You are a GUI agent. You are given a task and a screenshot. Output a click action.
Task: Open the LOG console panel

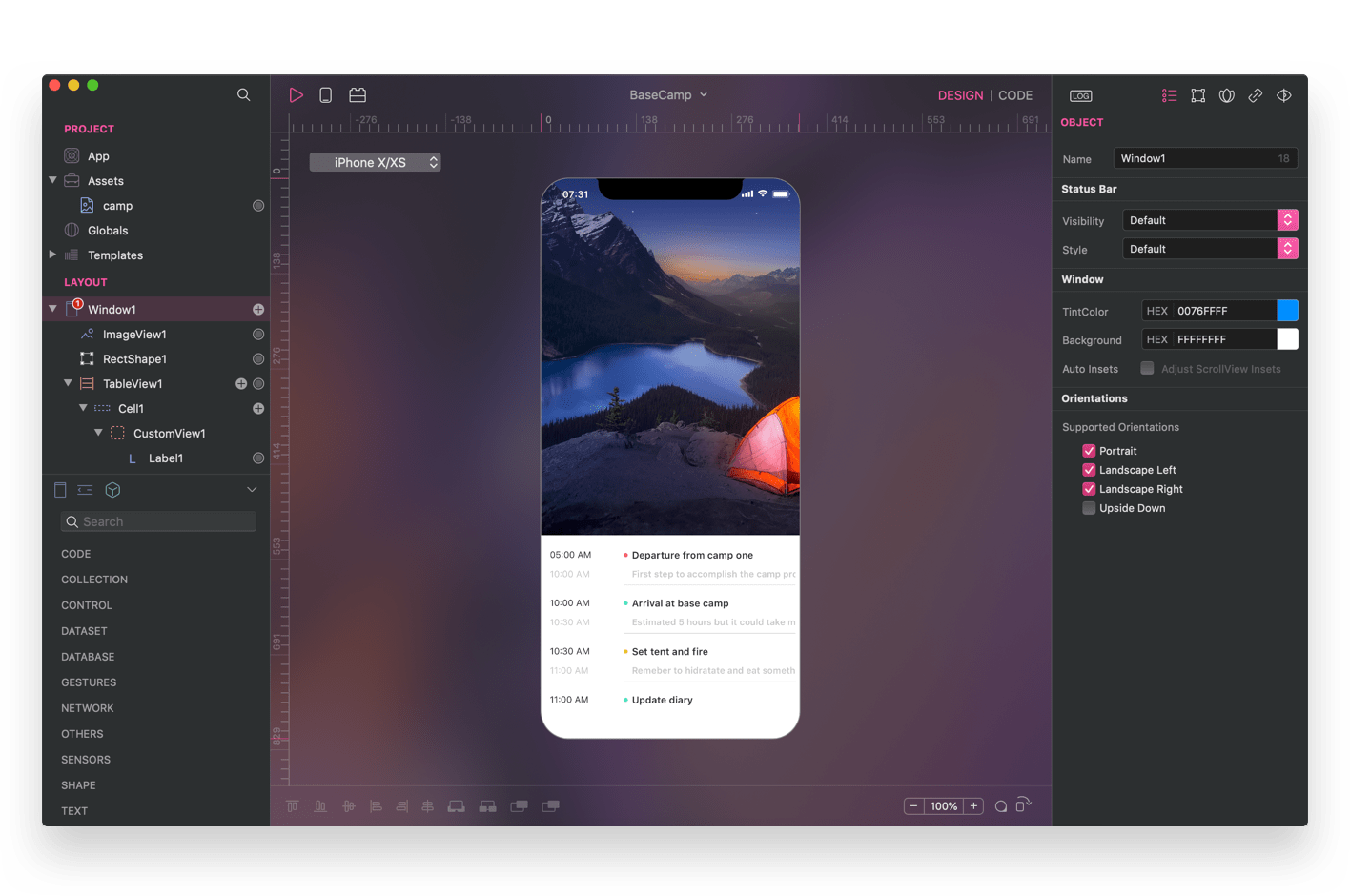point(1081,95)
